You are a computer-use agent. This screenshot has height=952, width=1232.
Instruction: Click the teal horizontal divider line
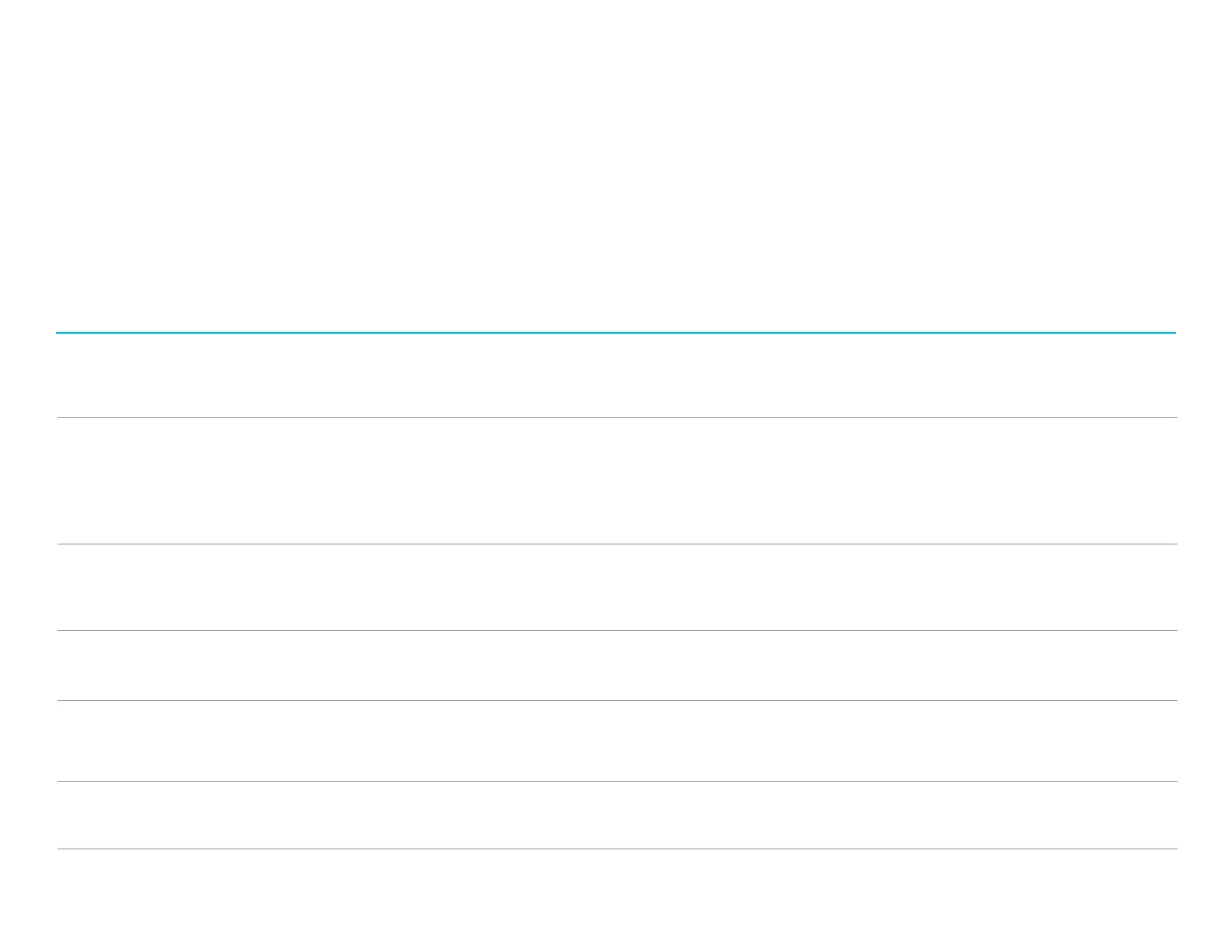tap(616, 333)
